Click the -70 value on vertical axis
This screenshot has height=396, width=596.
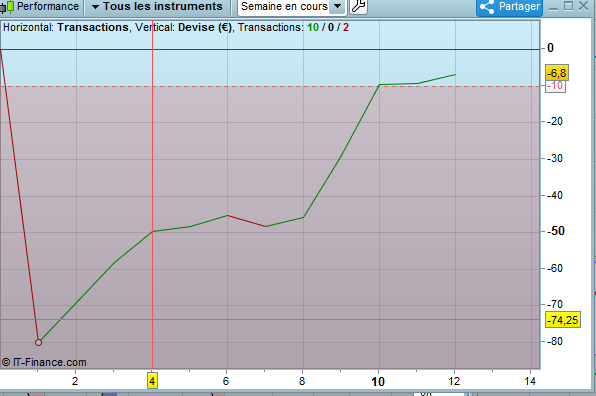(x=555, y=304)
